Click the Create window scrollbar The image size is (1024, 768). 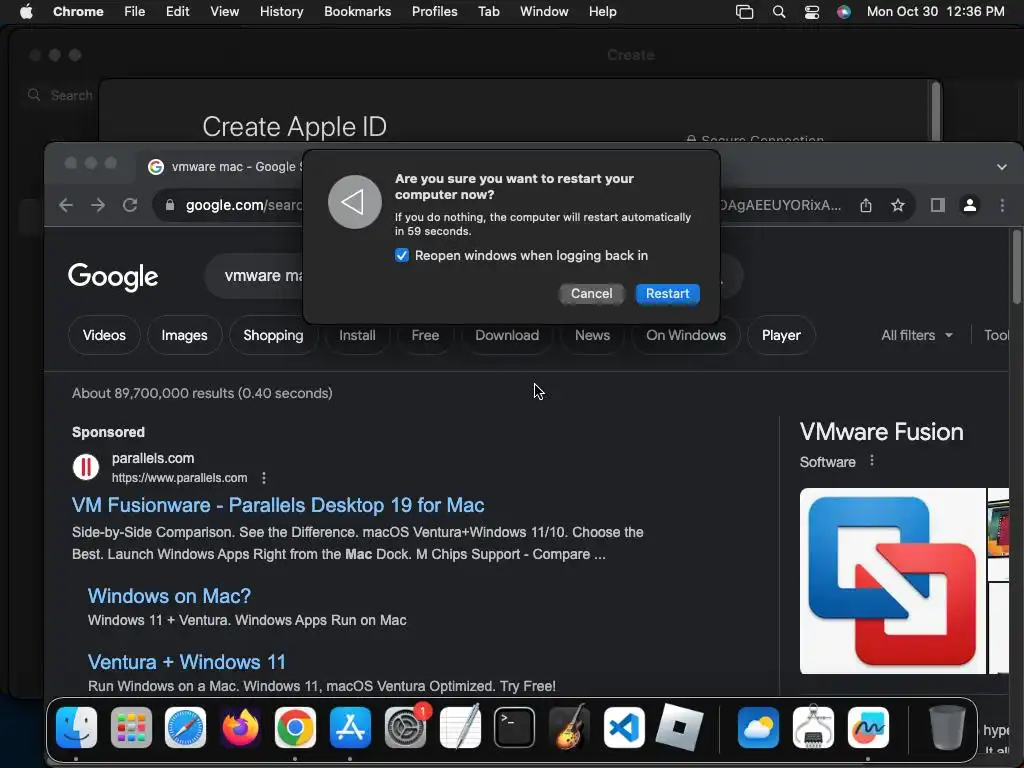[936, 111]
